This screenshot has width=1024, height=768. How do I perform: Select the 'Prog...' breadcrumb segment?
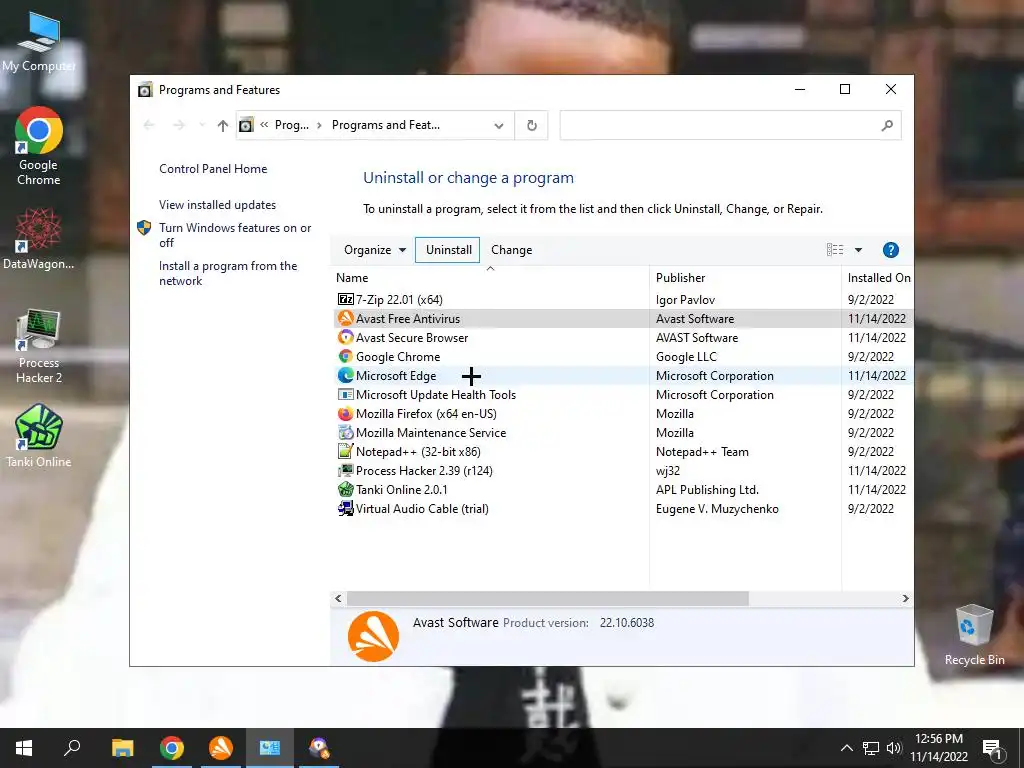291,125
